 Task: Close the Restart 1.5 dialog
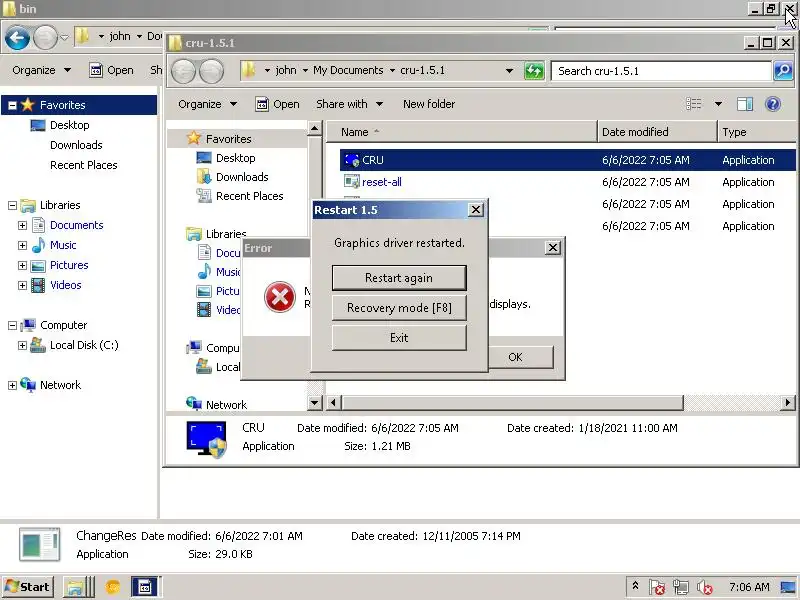tap(476, 210)
